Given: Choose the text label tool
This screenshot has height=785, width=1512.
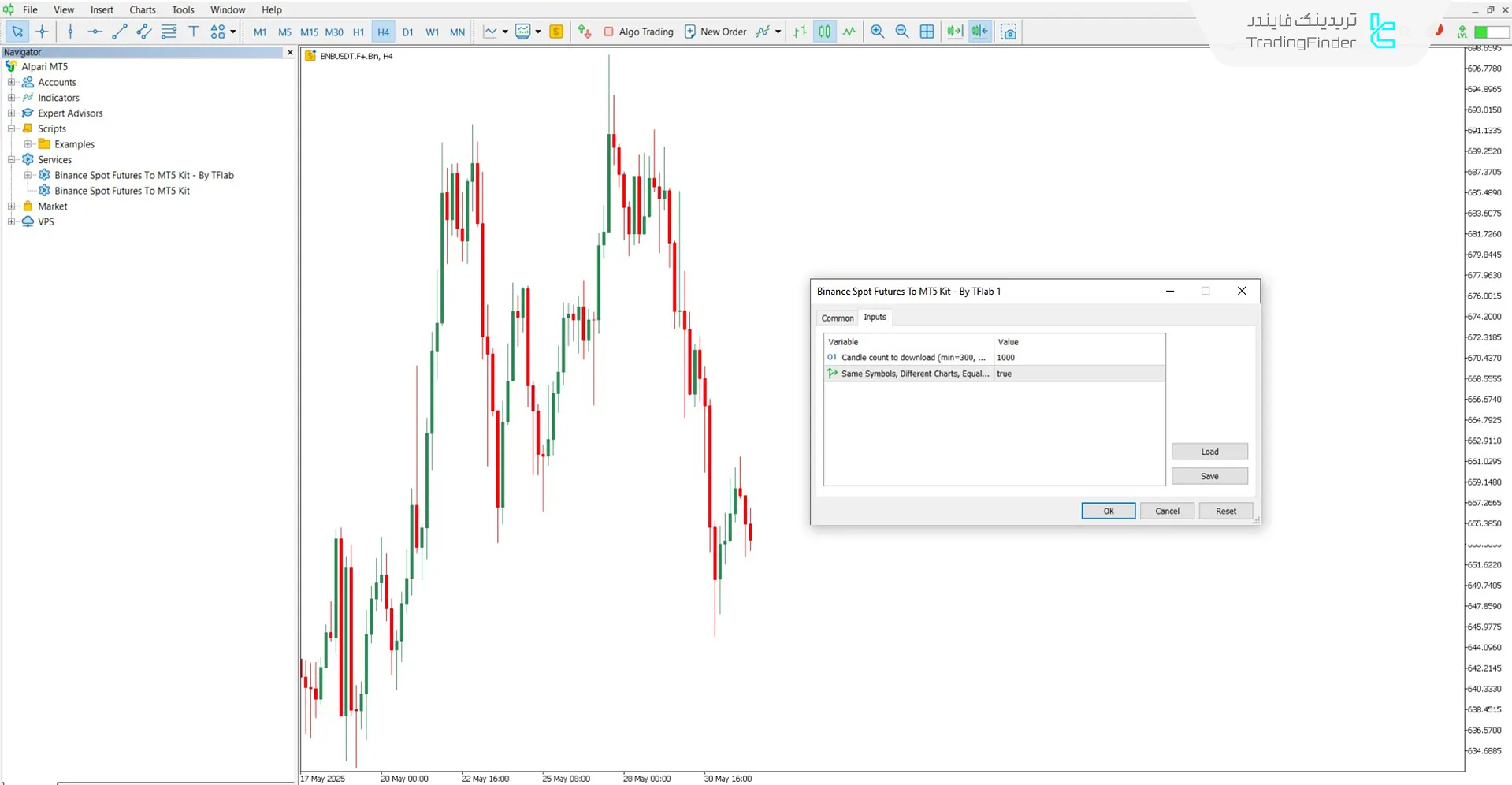Looking at the screenshot, I should click(x=193, y=32).
